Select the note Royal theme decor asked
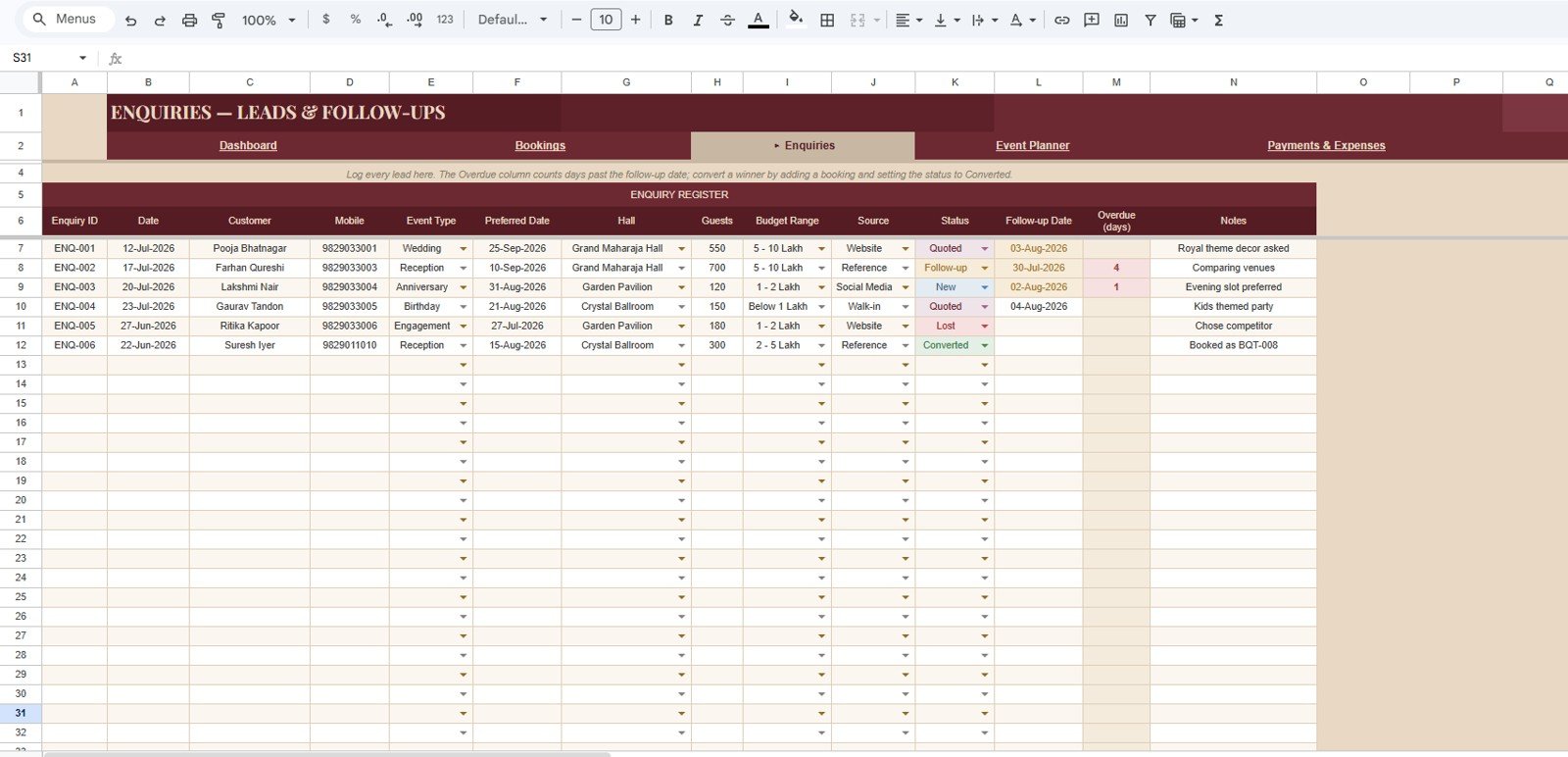 point(1233,248)
